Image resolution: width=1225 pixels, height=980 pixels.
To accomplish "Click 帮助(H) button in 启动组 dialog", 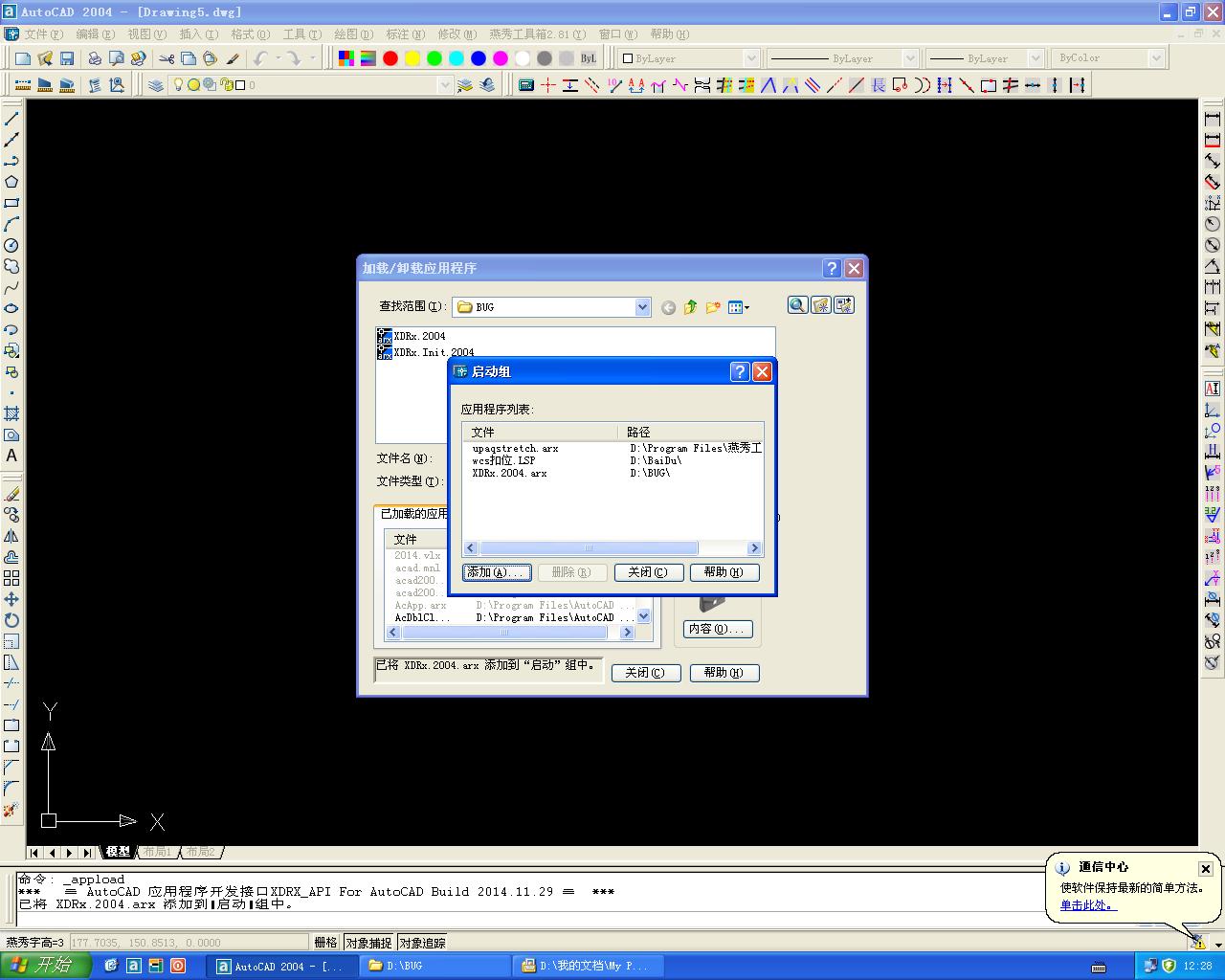I will pos(724,572).
